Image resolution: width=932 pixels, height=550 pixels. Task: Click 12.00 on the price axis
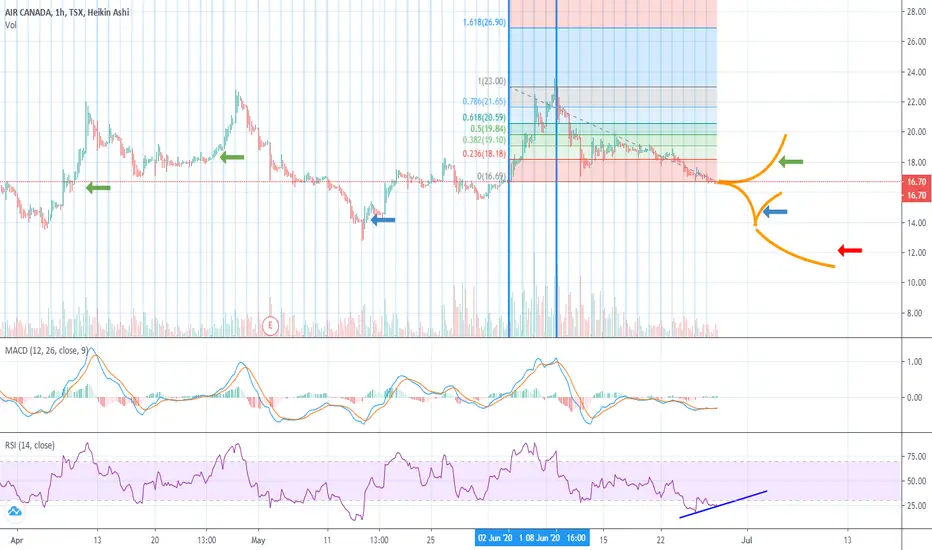(x=916, y=253)
